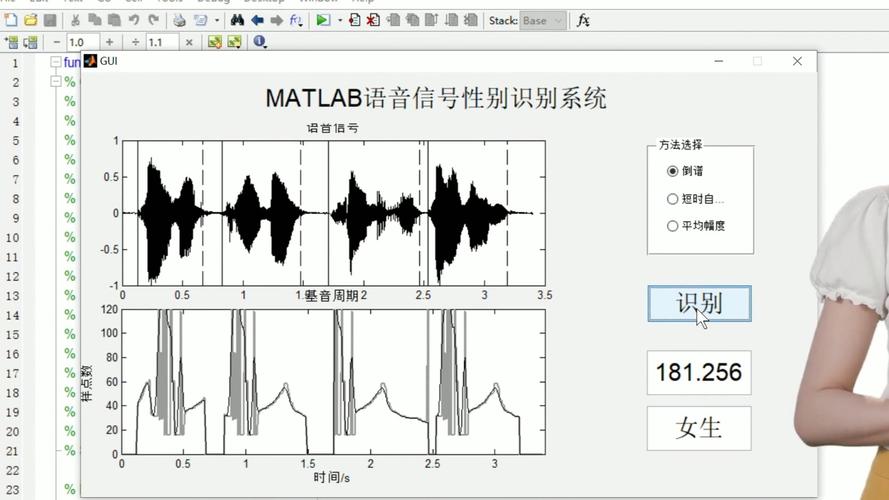Click the 语音信号 waveform plot
The image size is (889, 500).
[x=334, y=213]
